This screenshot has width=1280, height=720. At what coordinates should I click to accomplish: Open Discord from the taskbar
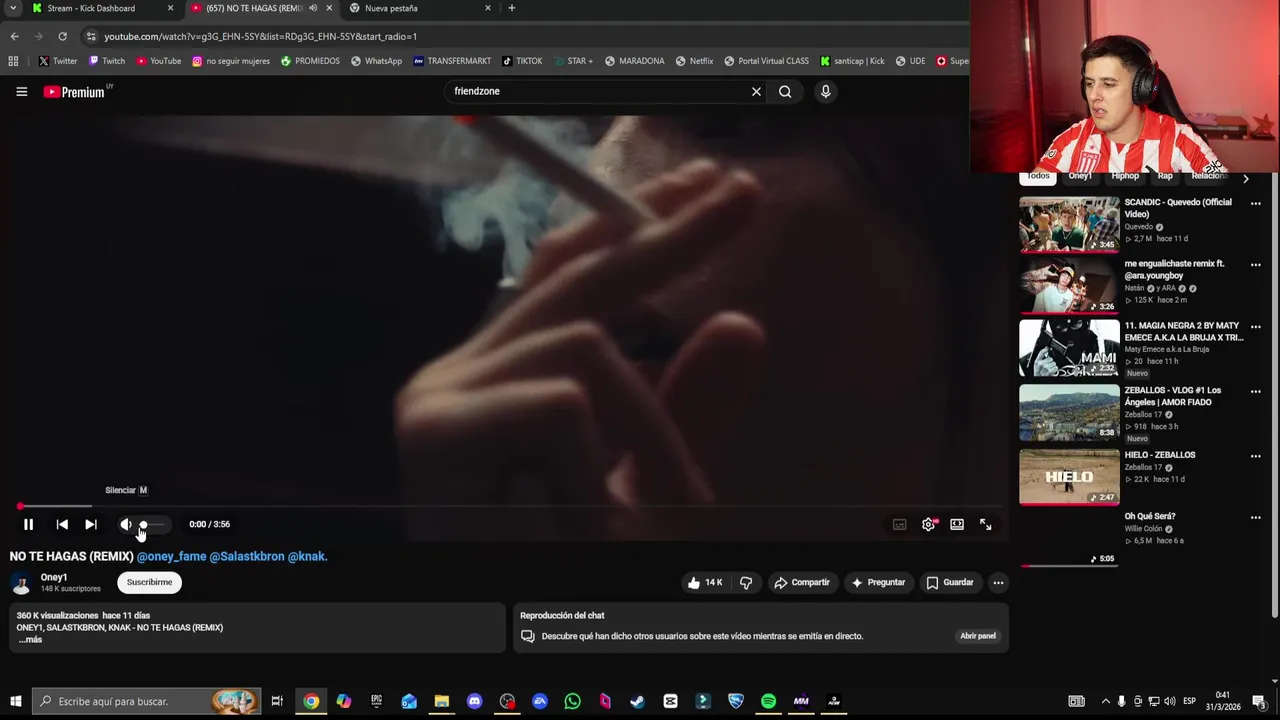click(x=474, y=701)
